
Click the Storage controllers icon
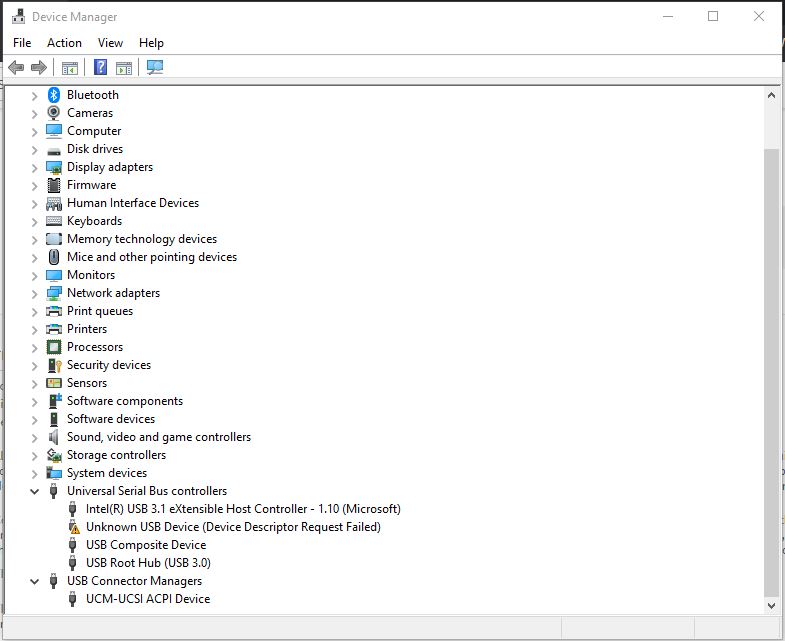pyautogui.click(x=54, y=455)
